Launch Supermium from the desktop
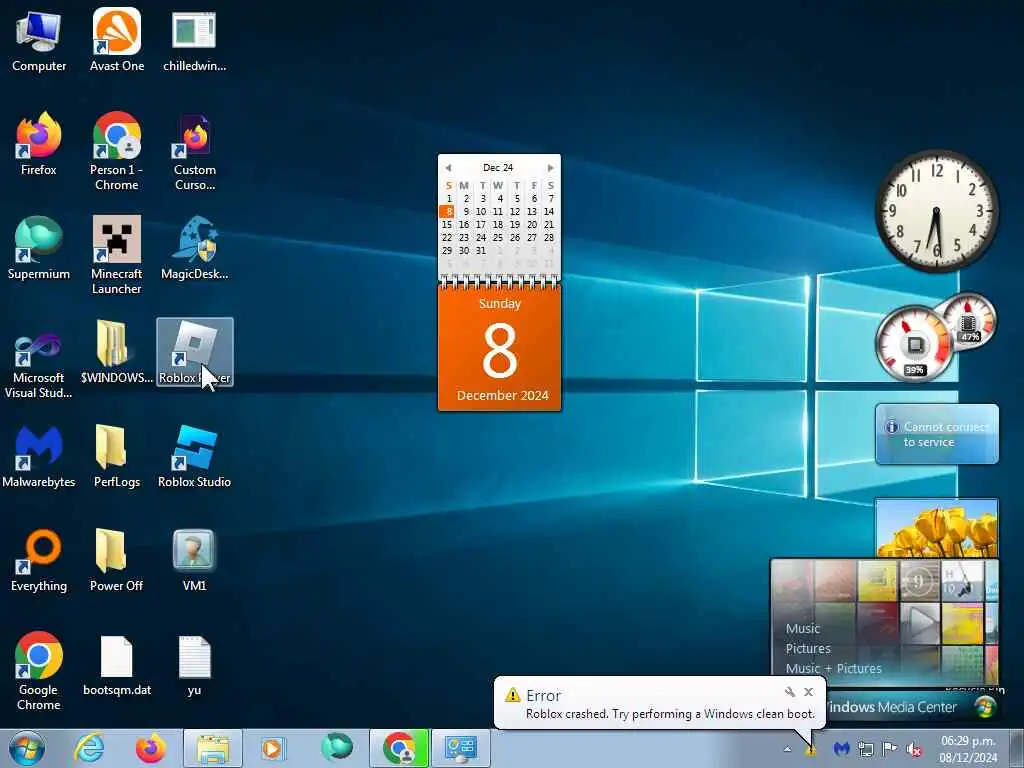 (x=39, y=249)
